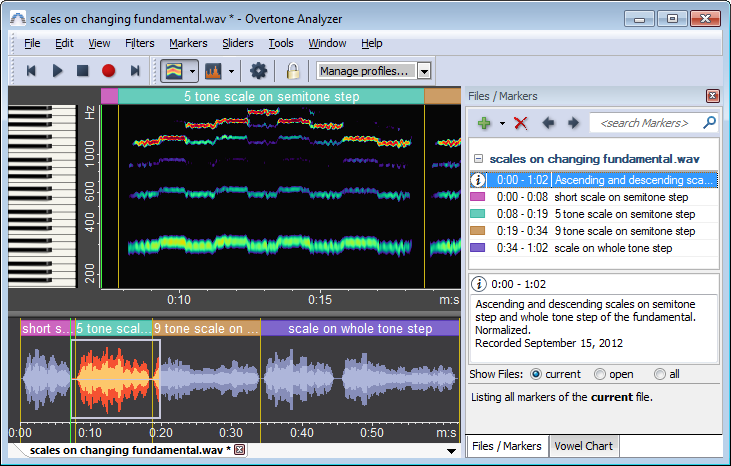Click 9 tone scale on marker in overview

[x=207, y=328]
